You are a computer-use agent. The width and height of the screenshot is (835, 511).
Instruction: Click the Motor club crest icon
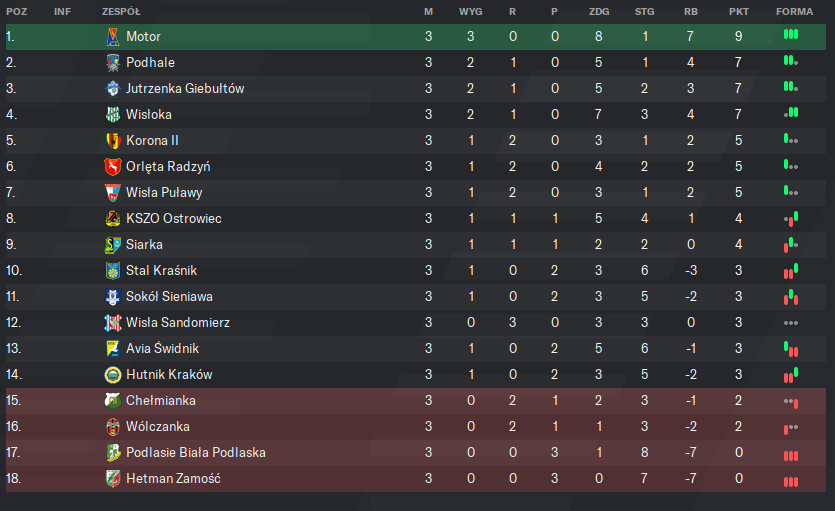coord(113,37)
